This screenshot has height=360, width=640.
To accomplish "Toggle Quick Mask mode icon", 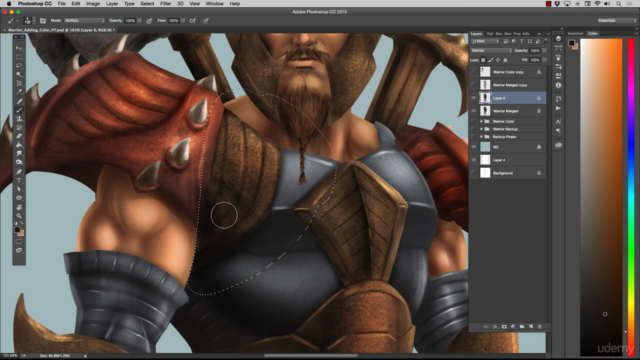I will [19, 242].
